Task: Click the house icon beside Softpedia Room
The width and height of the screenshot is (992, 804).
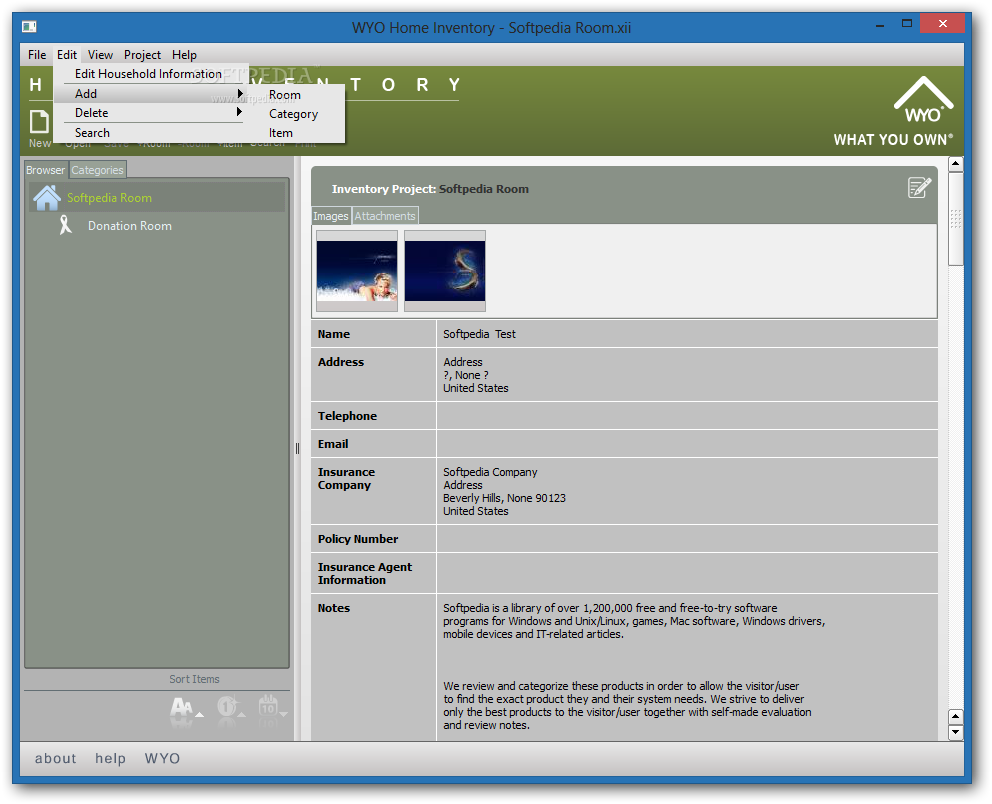Action: (x=47, y=197)
